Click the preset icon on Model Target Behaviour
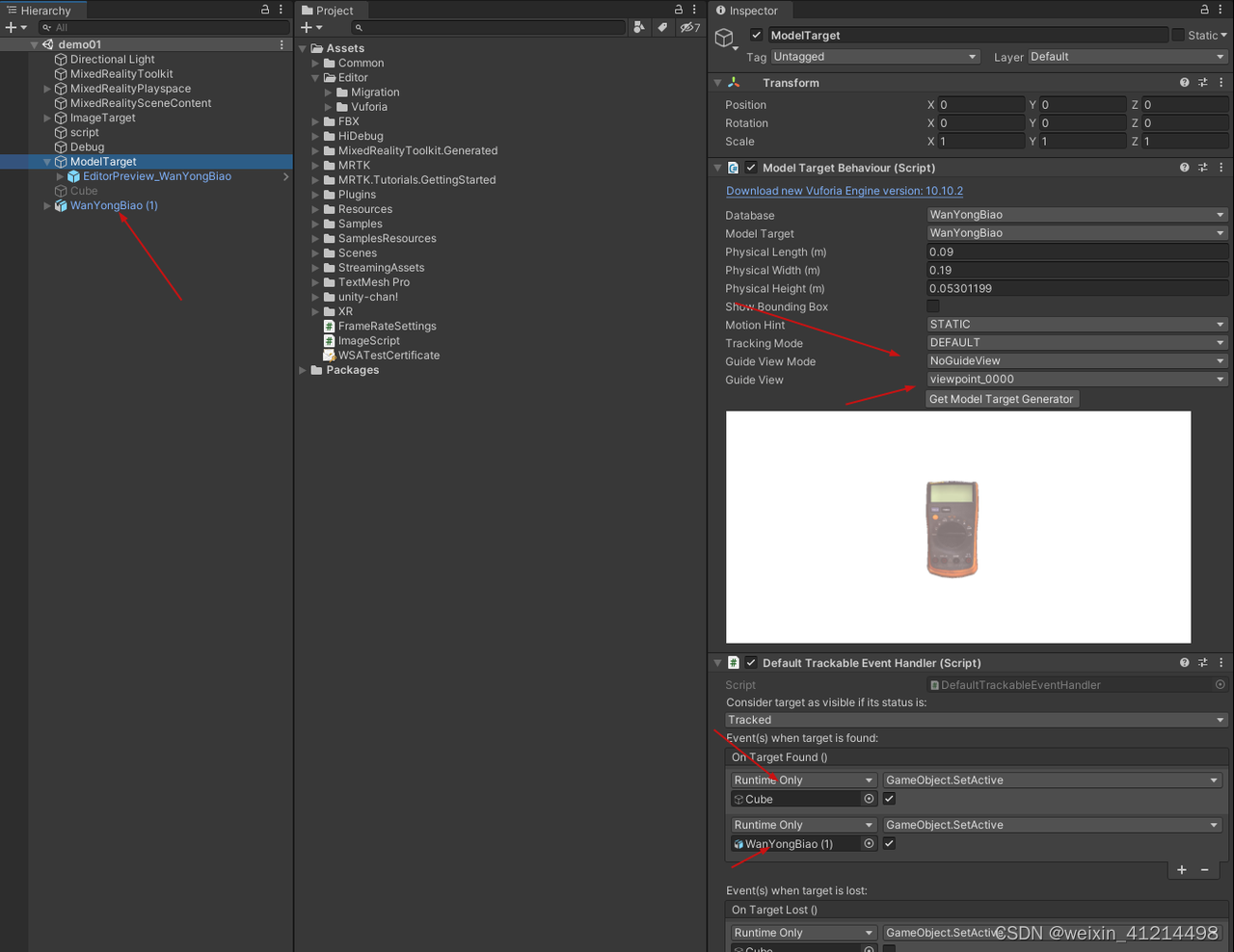Screen dimensions: 1234x952 1202,167
